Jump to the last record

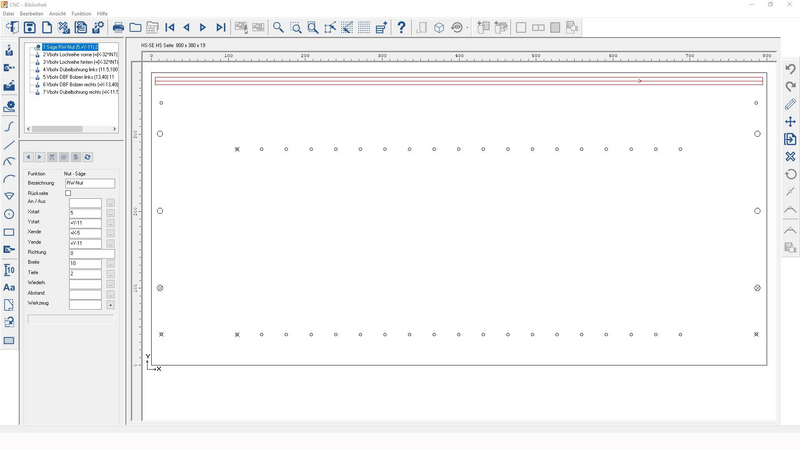(x=220, y=28)
